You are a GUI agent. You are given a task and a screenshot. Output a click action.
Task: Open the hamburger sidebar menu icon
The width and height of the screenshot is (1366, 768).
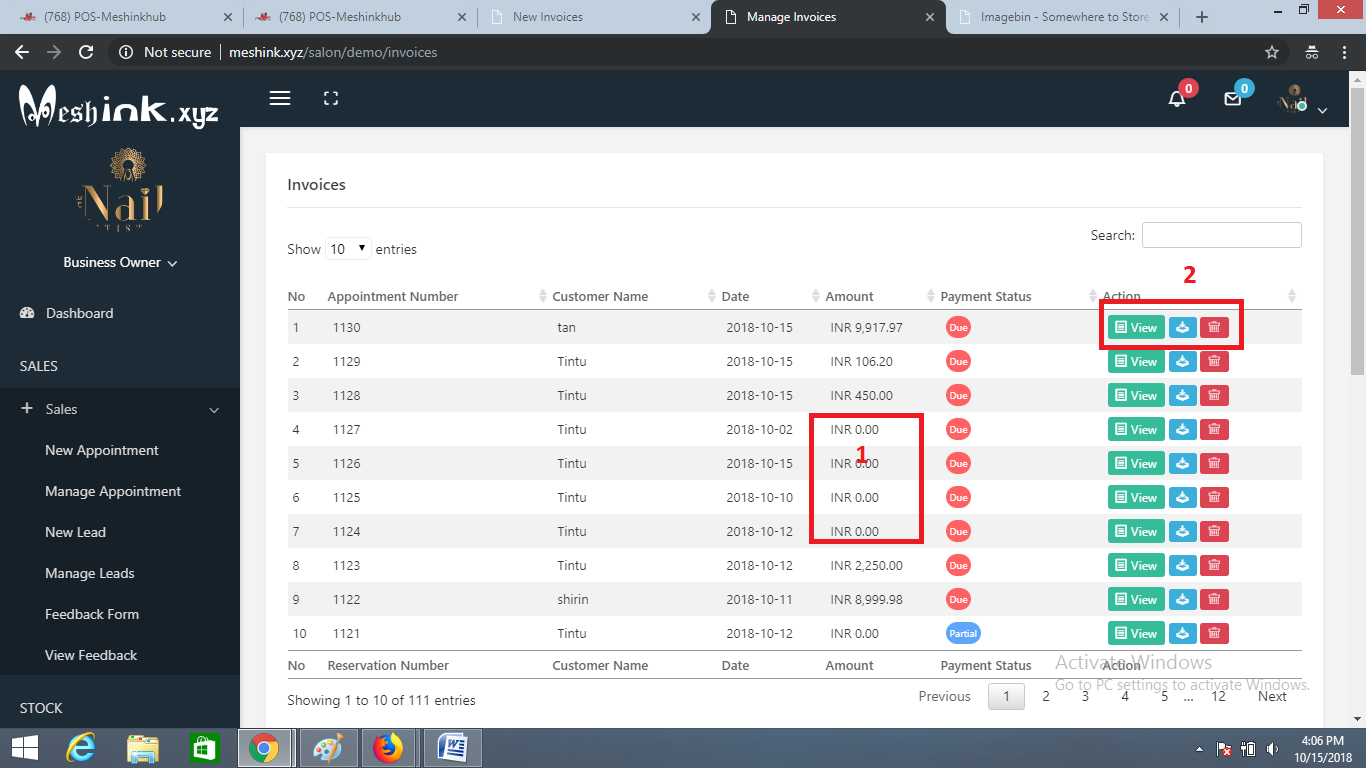pos(280,98)
